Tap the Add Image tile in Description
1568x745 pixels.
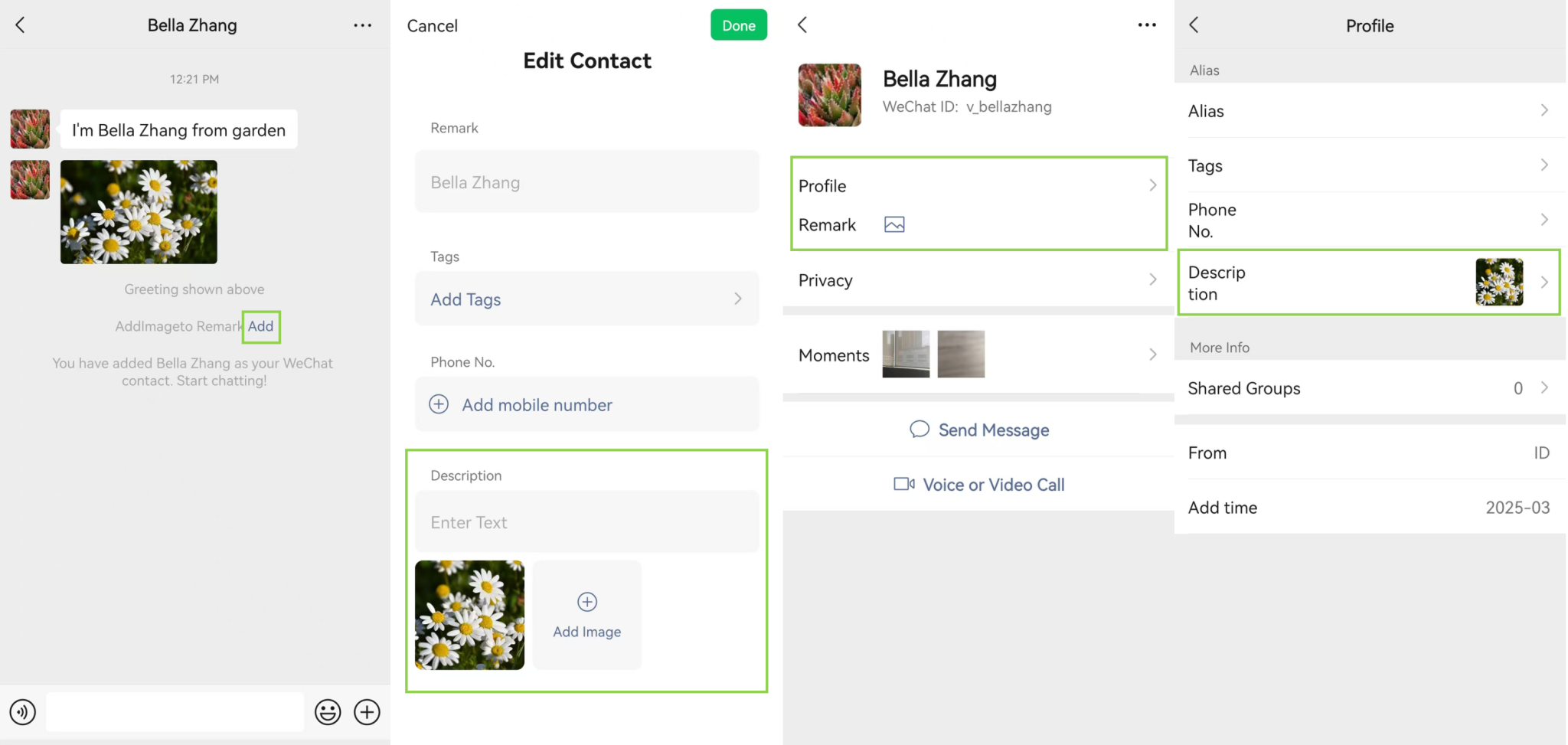[586, 615]
